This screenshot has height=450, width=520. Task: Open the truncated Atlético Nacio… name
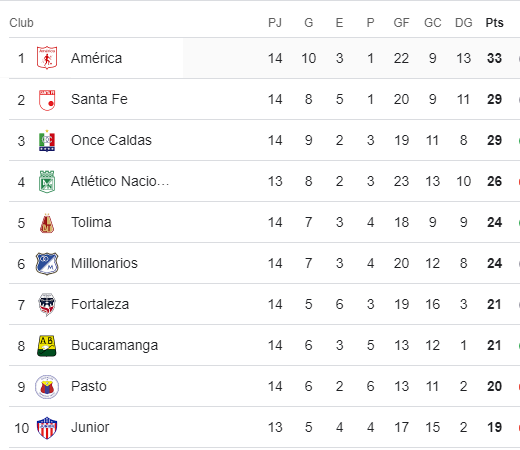click(x=120, y=181)
